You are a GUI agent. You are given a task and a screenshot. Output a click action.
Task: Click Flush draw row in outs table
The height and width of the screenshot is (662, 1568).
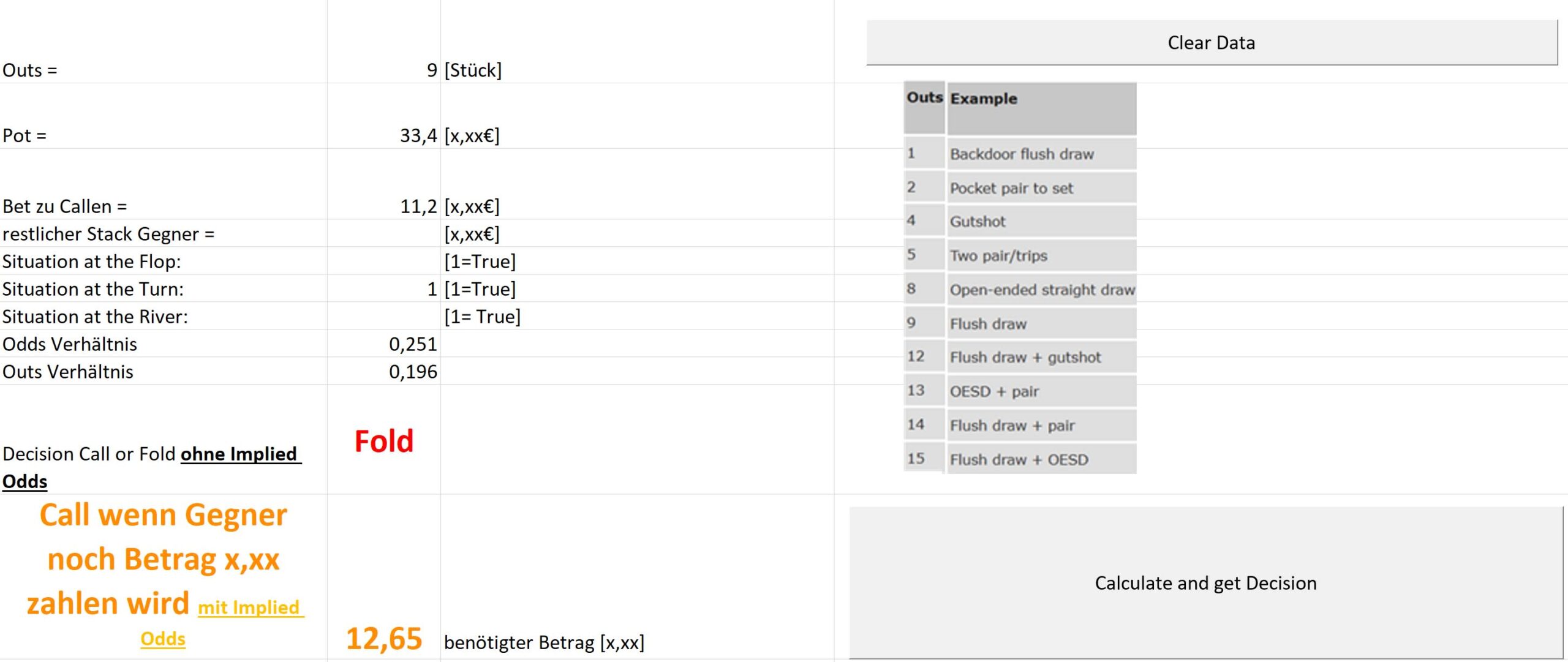point(1020,323)
